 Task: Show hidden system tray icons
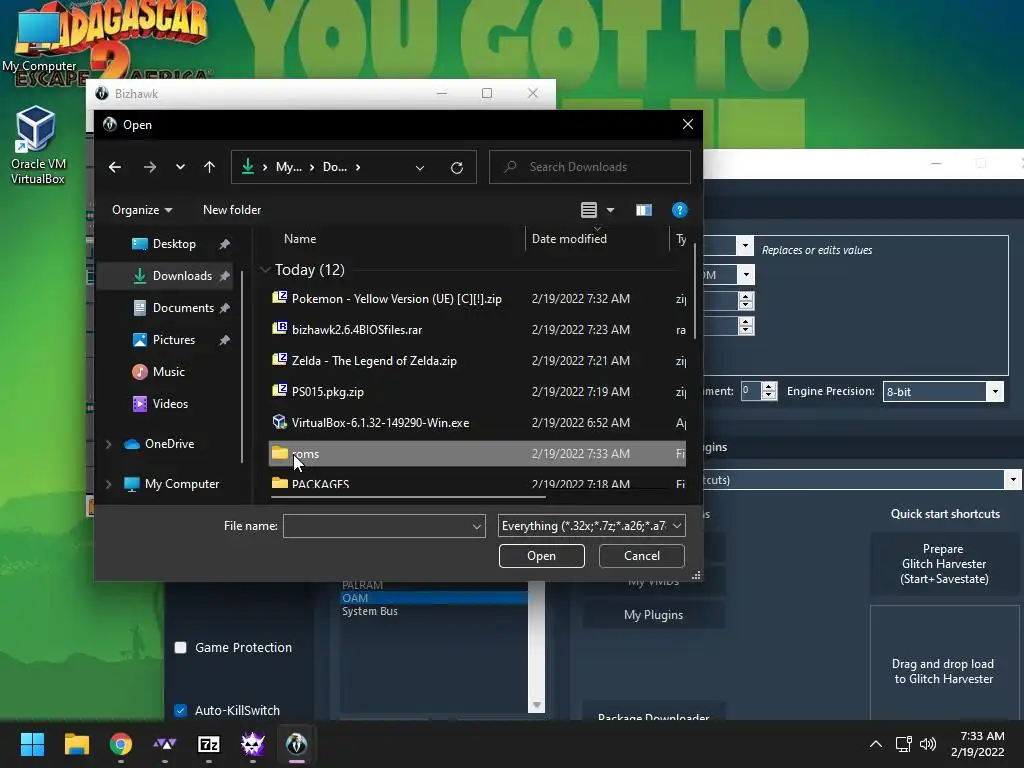876,744
